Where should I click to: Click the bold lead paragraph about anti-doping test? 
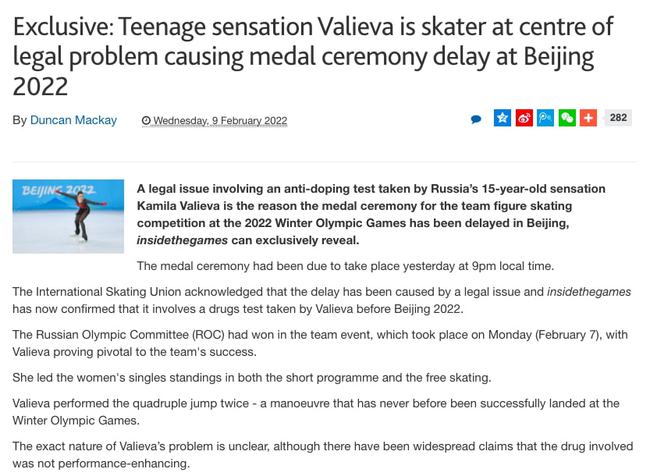(371, 214)
